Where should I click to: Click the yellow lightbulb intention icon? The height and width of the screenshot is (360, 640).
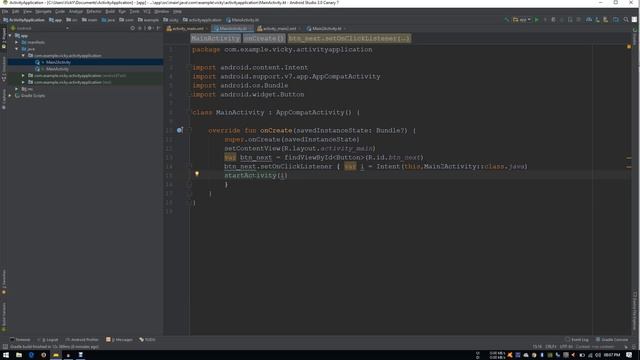tap(197, 174)
